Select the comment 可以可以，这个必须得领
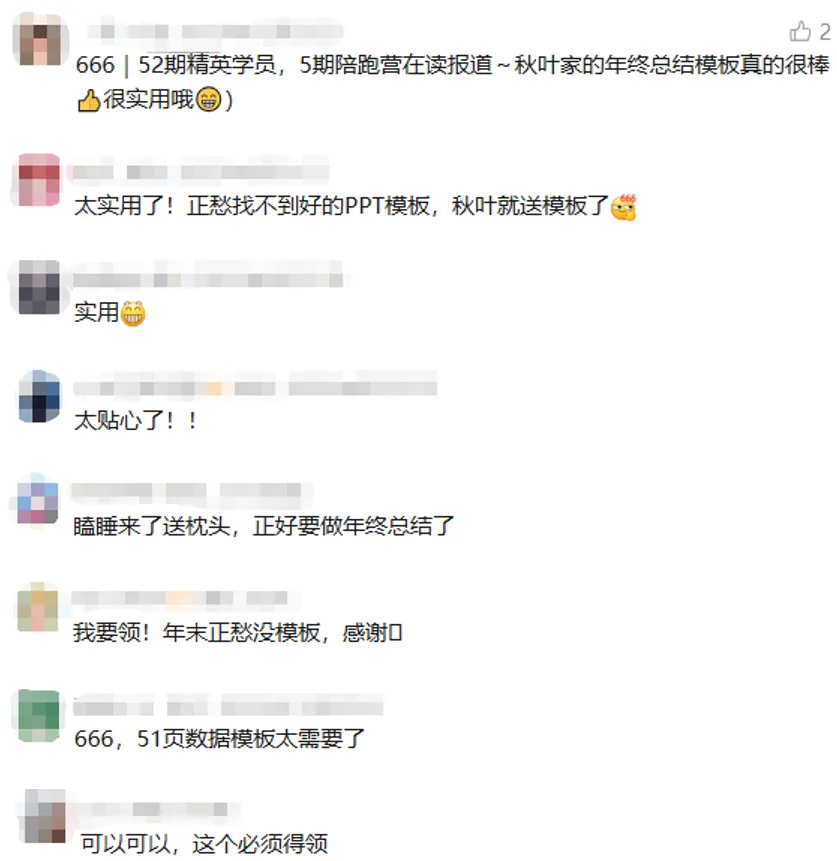The image size is (837, 861). (204, 843)
